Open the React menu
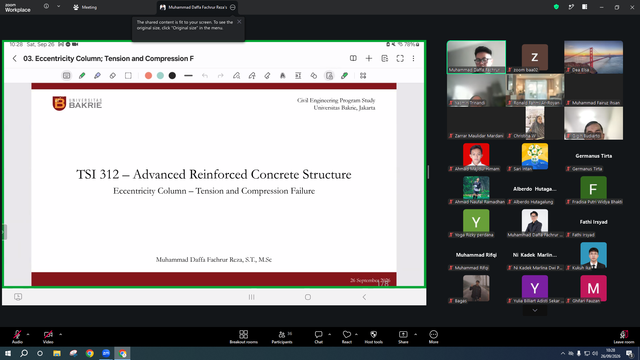640x360 pixels. point(347,337)
